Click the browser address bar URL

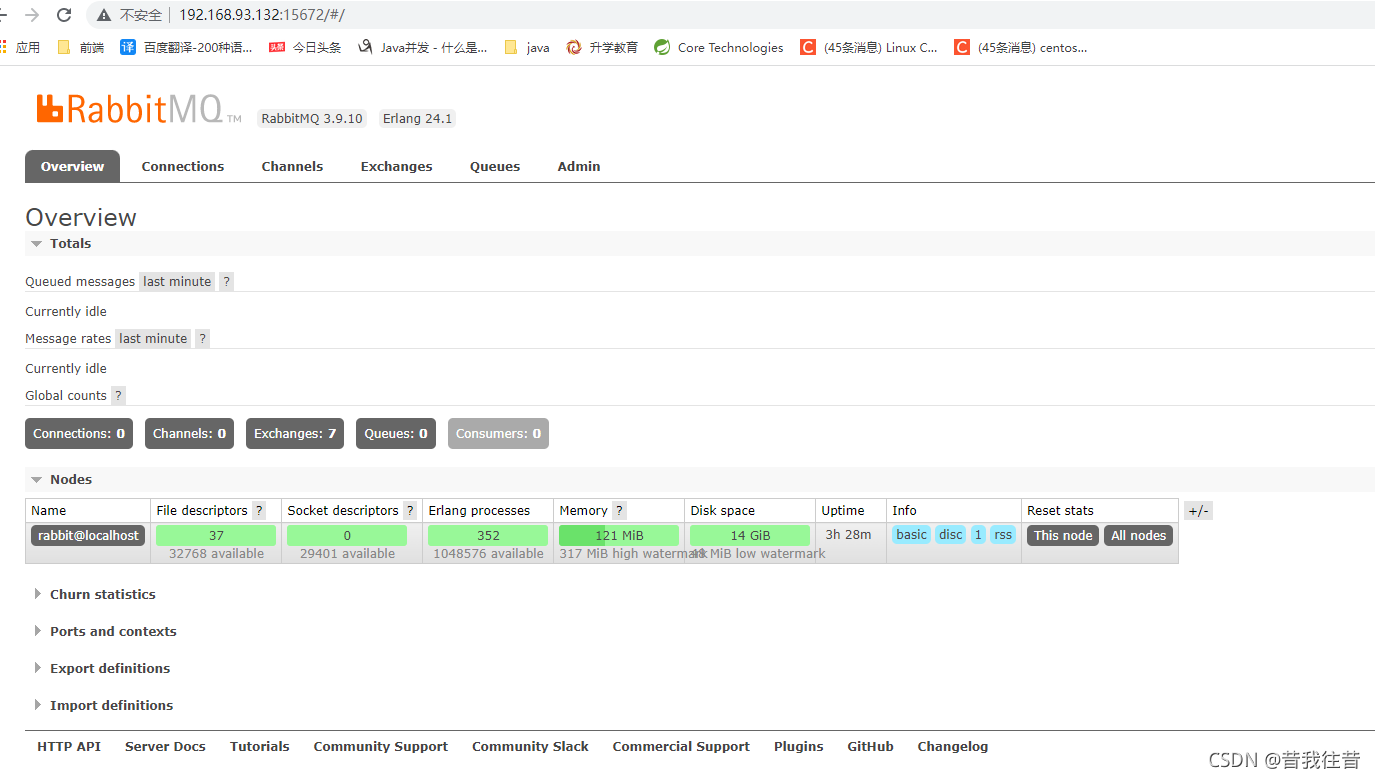pos(262,15)
